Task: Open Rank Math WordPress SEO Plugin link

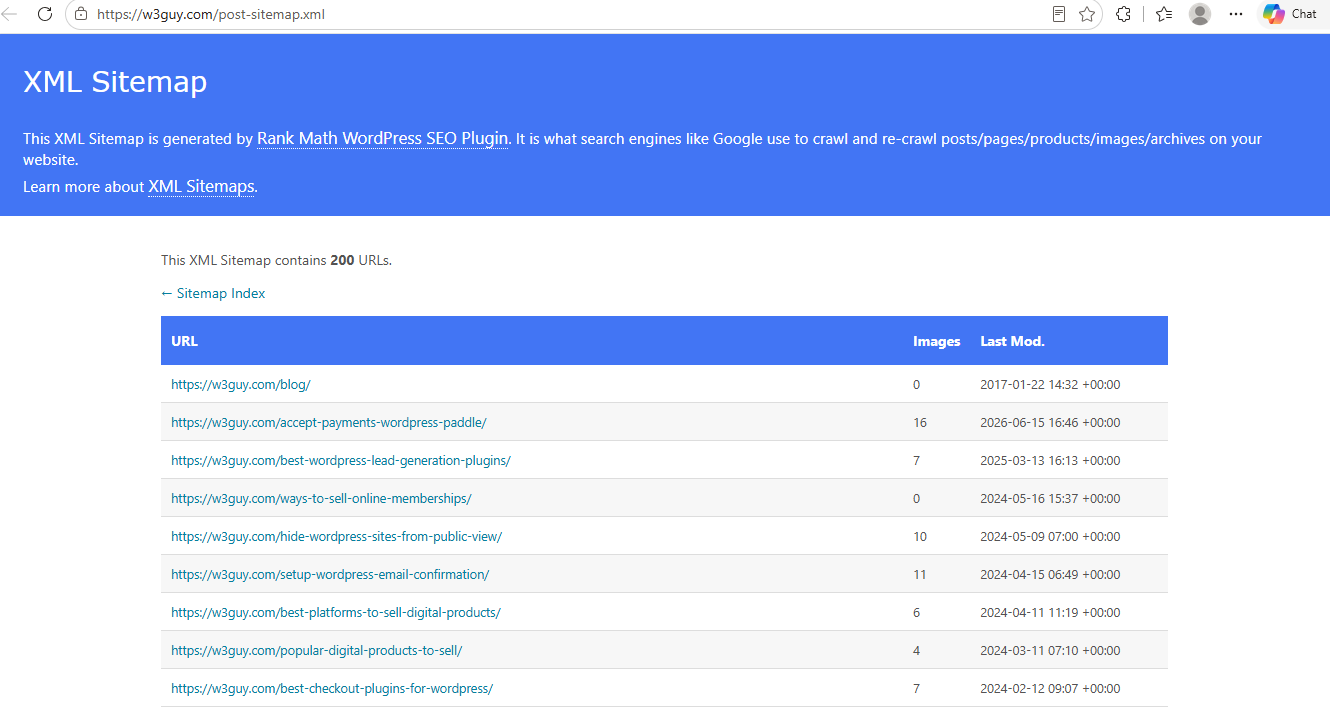Action: point(383,139)
